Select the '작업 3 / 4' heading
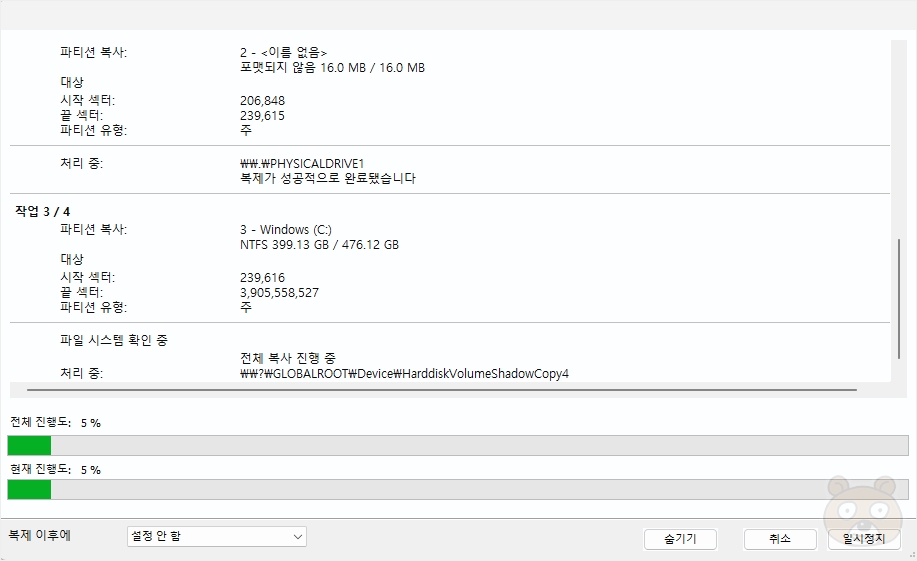 click(42, 211)
